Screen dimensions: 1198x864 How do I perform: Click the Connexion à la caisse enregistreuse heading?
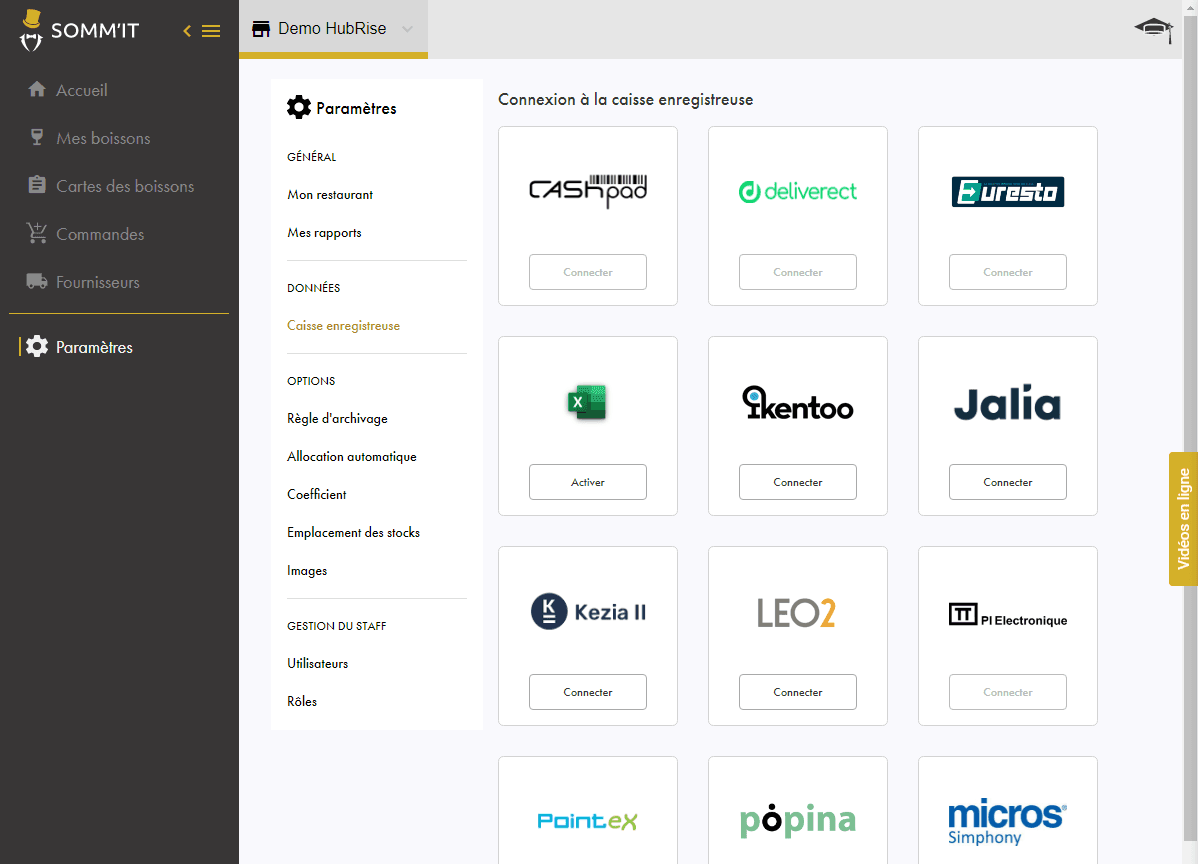click(626, 99)
